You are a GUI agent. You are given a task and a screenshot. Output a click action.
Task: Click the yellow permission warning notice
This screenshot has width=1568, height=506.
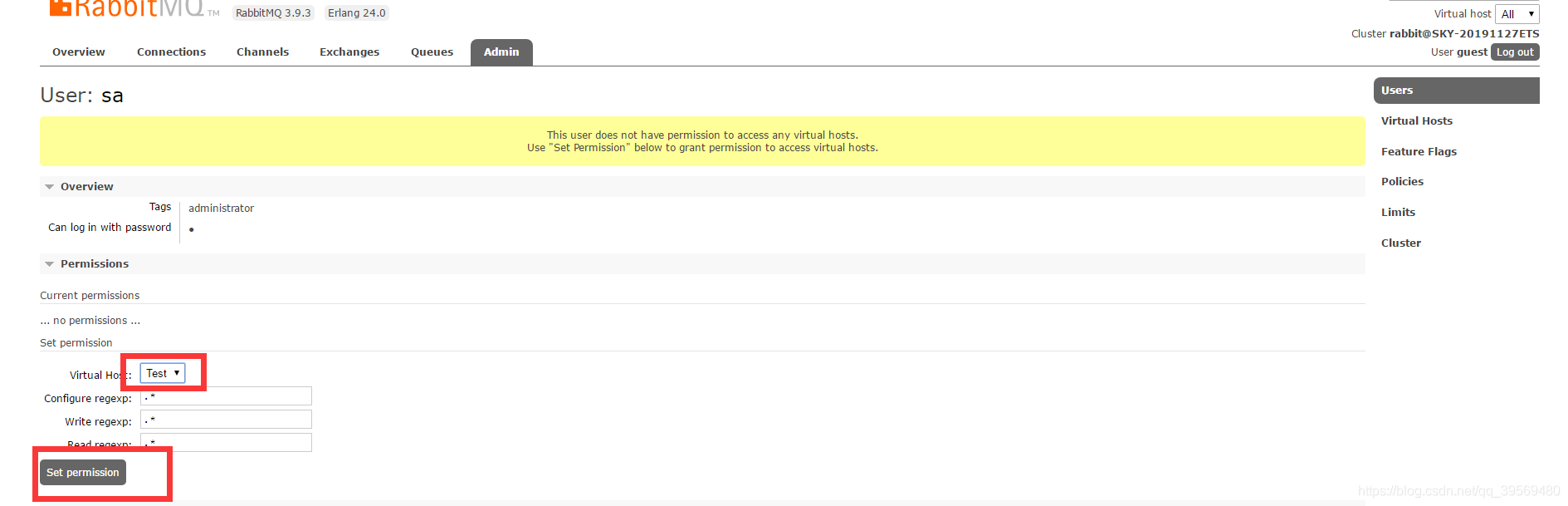tap(702, 141)
